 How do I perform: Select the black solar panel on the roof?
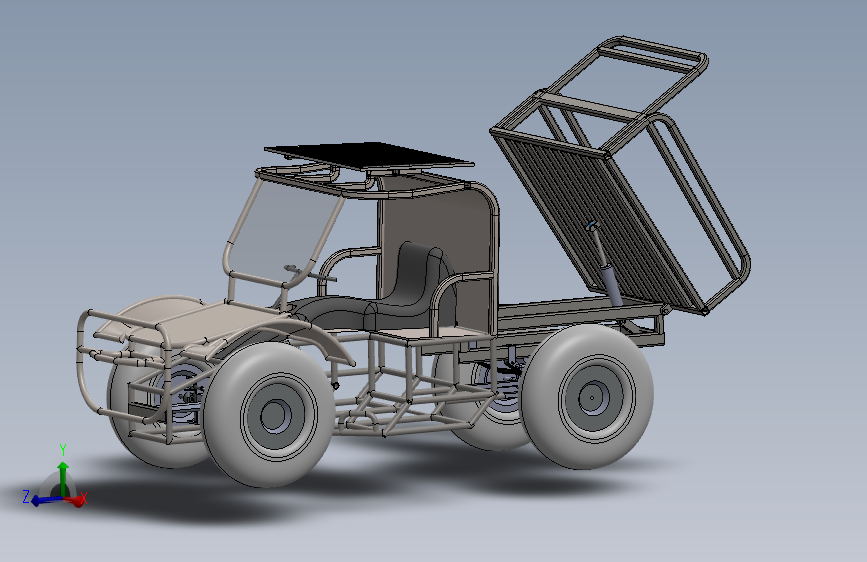click(x=369, y=154)
